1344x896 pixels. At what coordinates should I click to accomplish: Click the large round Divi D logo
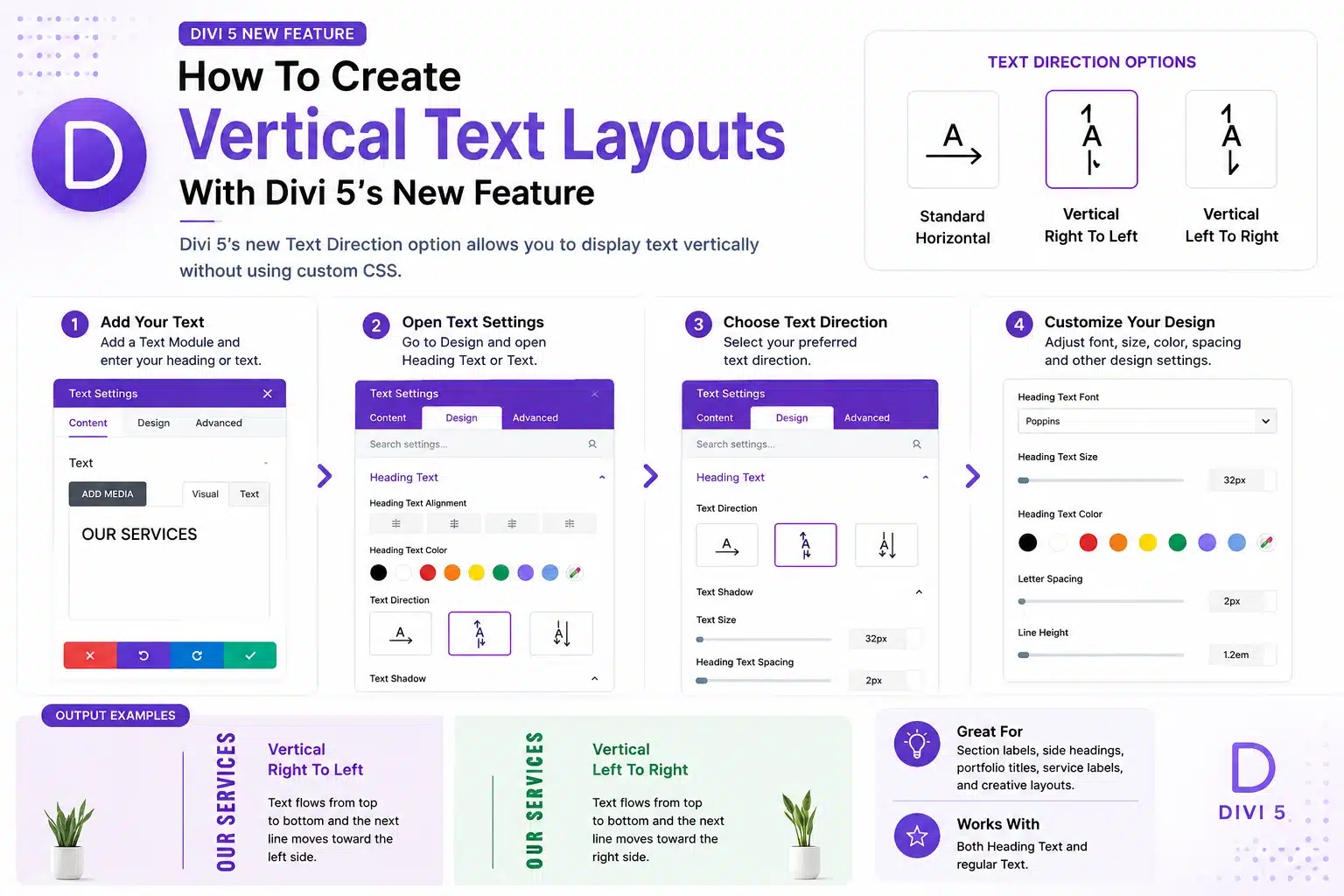[x=89, y=155]
